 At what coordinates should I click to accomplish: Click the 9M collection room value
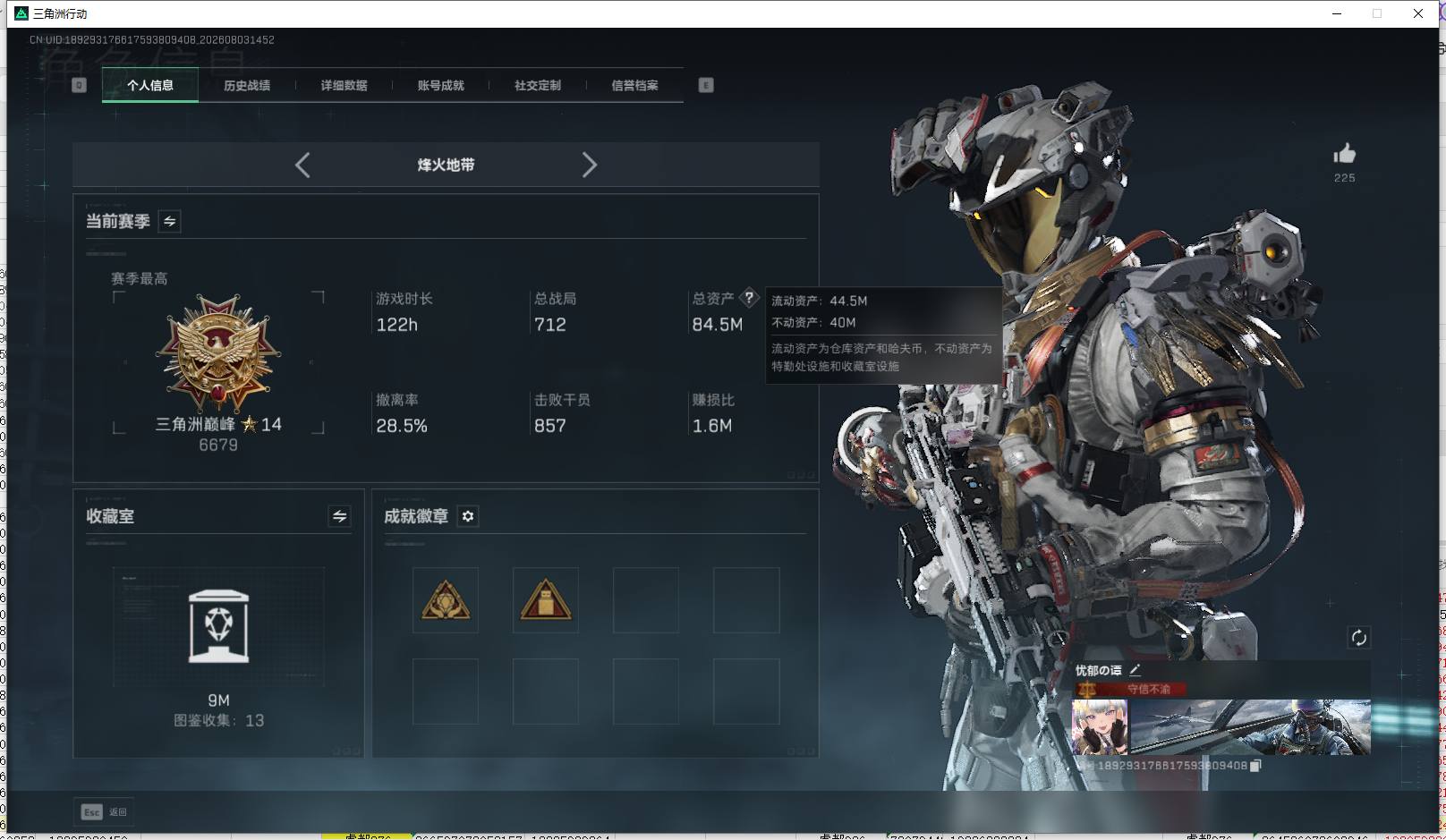218,700
